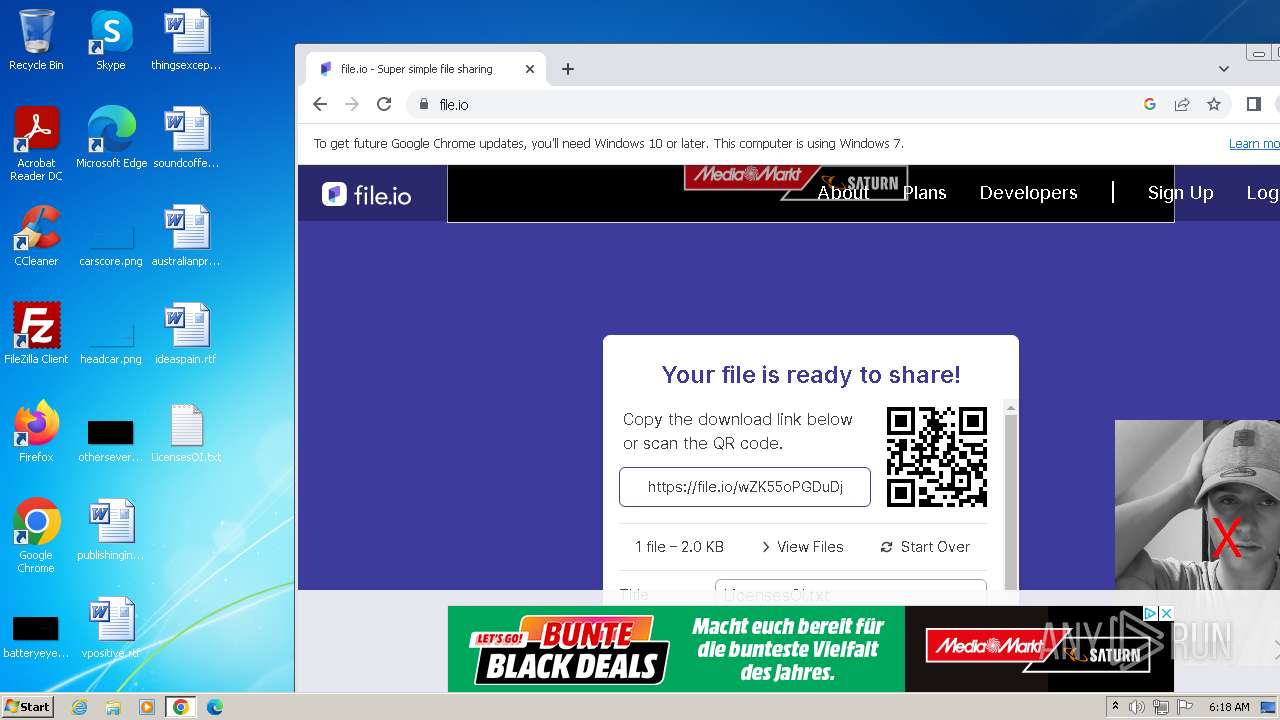Select the download link field

[745, 487]
